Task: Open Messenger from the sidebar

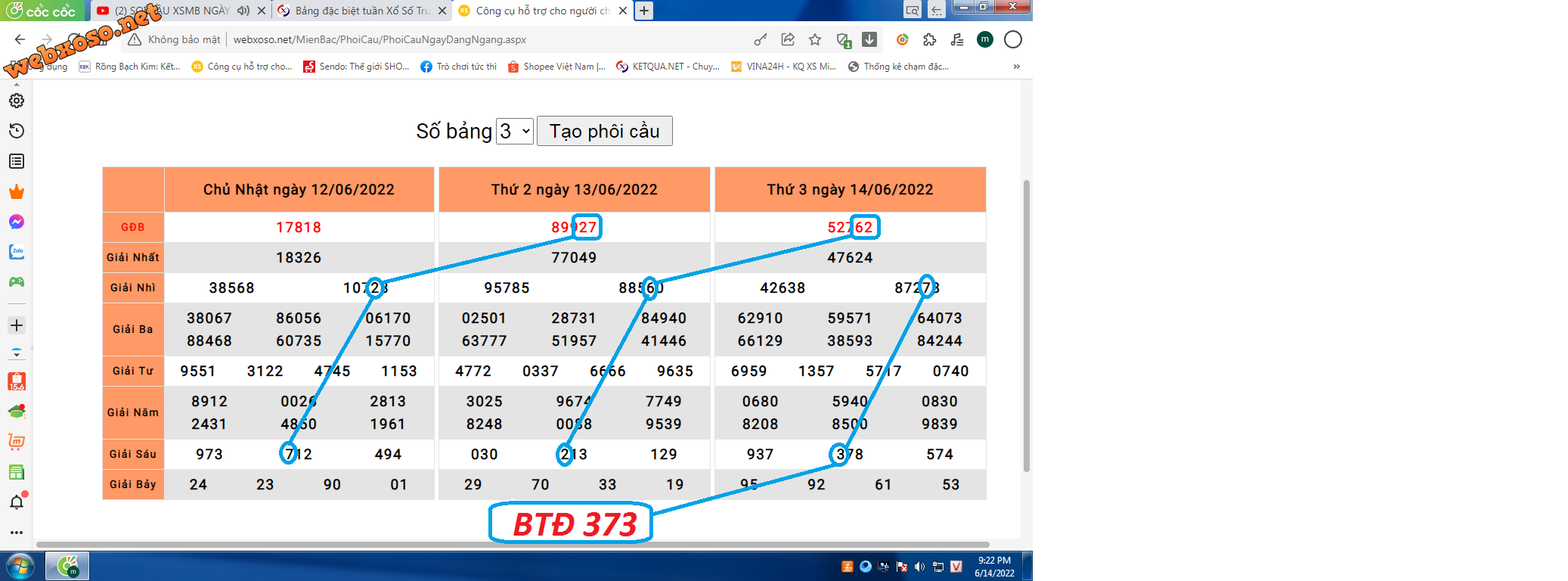Action: click(x=17, y=222)
